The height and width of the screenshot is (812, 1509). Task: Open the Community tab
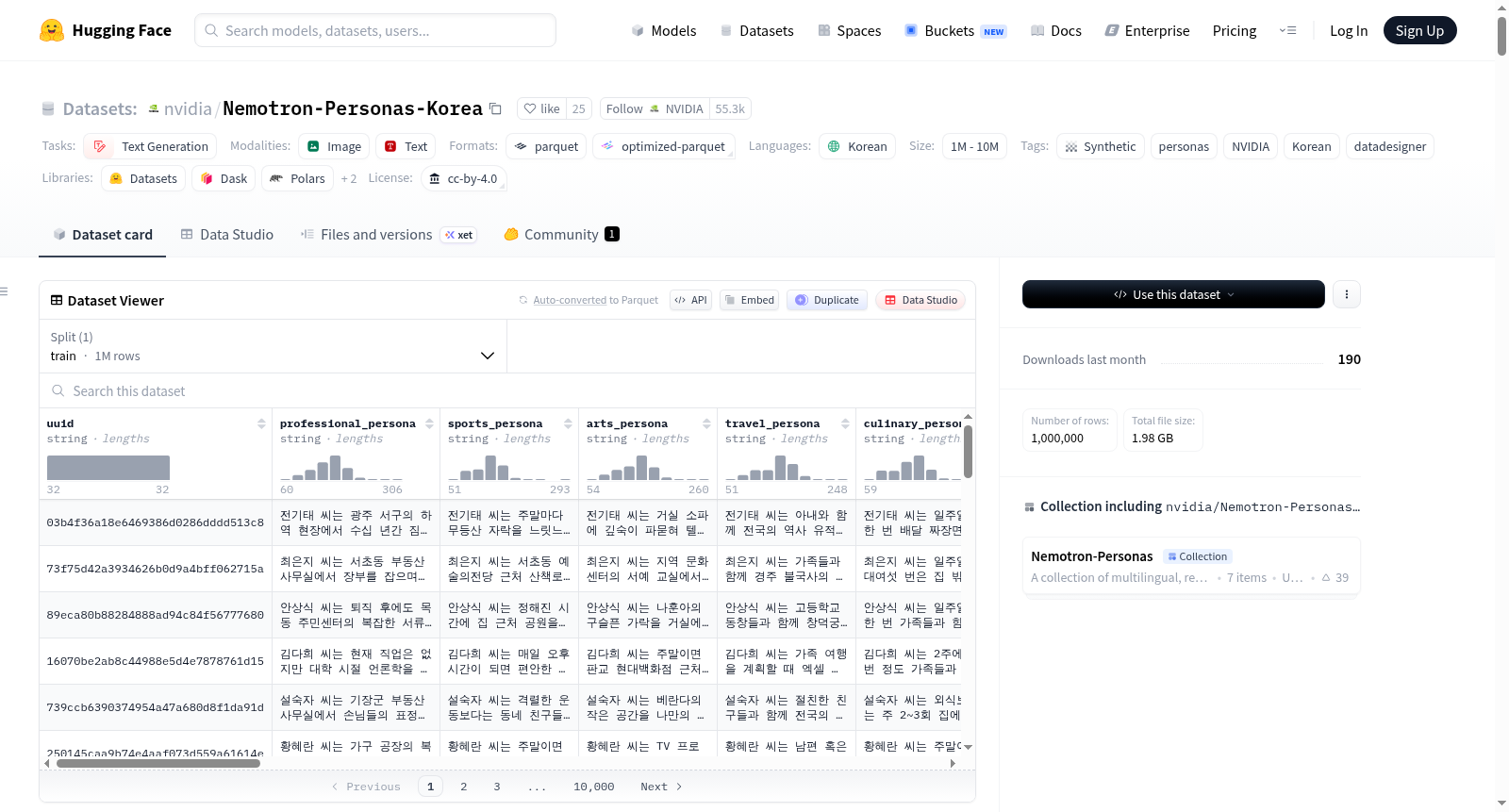561,235
